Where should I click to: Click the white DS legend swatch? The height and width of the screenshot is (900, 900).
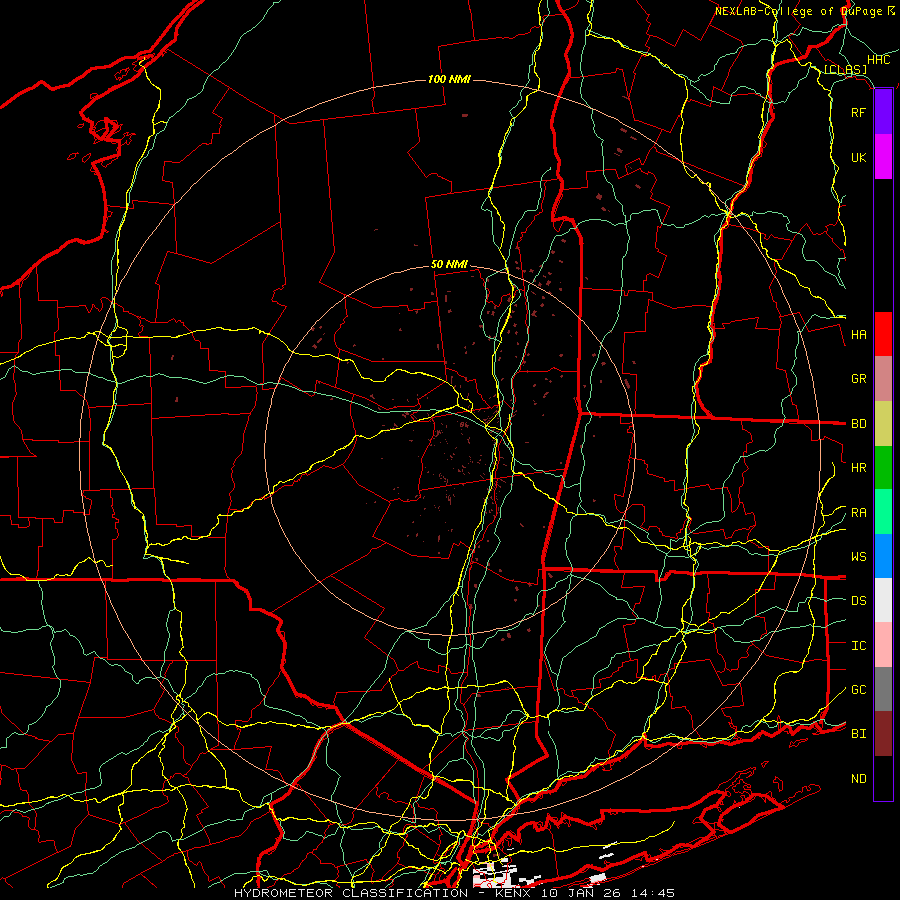point(883,600)
